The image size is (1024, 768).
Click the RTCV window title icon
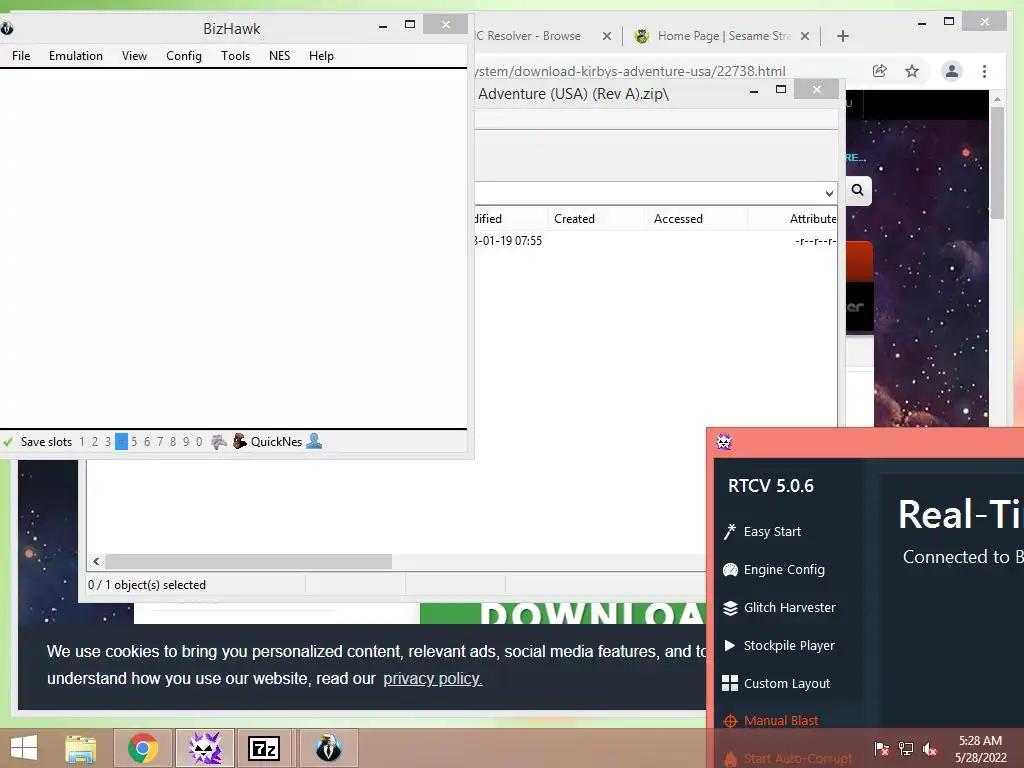[x=724, y=442]
